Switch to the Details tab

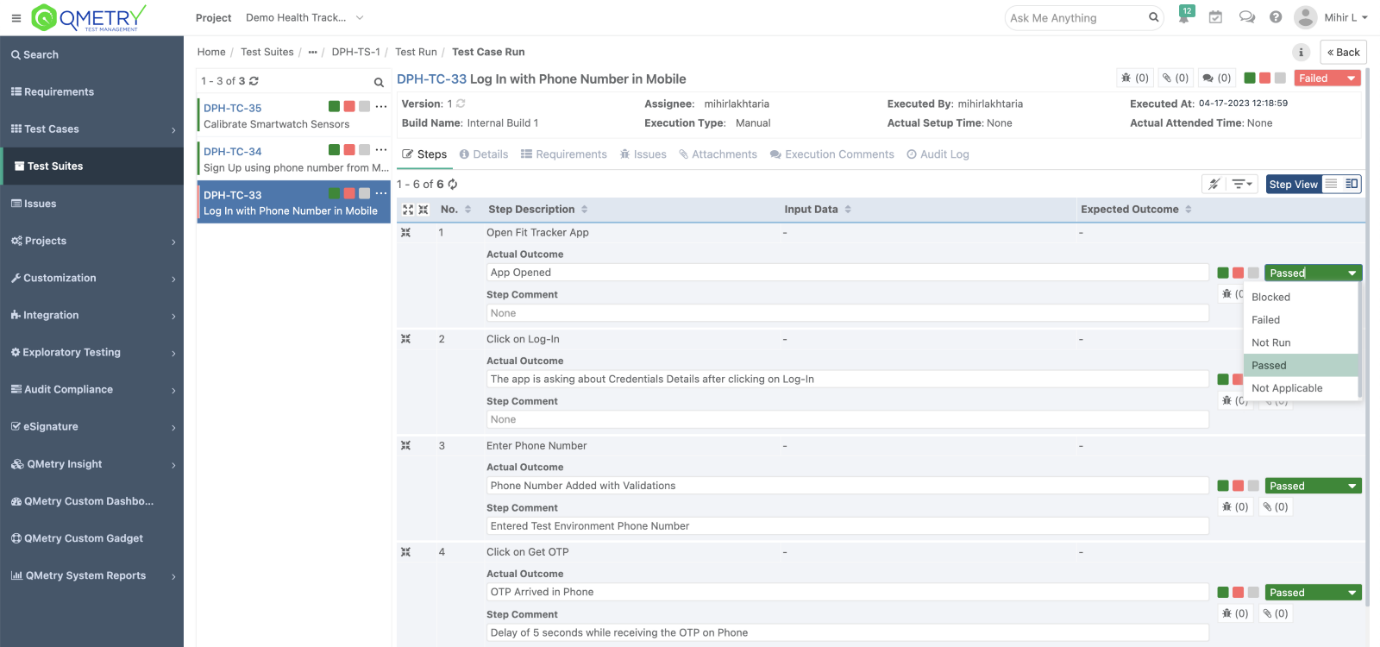(484, 154)
